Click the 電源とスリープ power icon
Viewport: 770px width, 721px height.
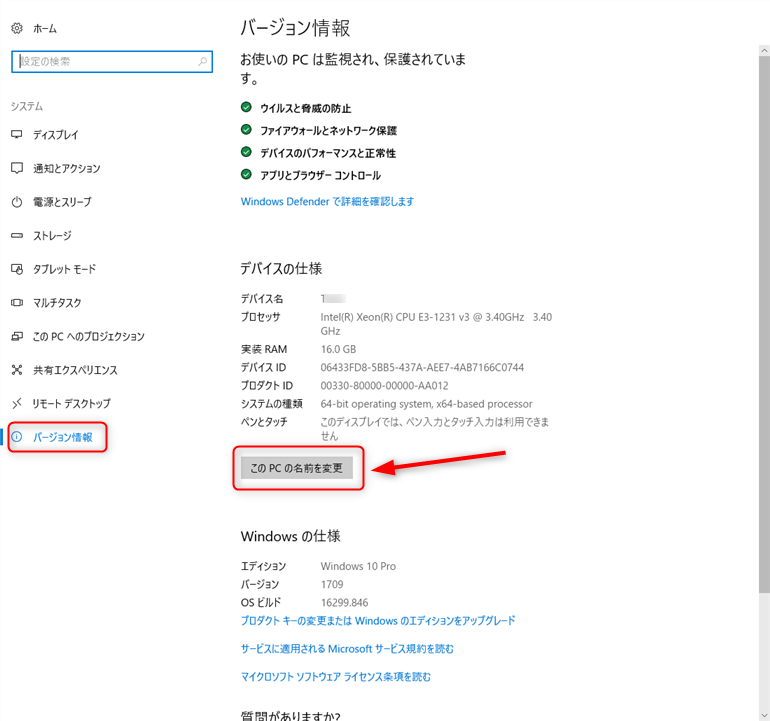pyautogui.click(x=17, y=202)
